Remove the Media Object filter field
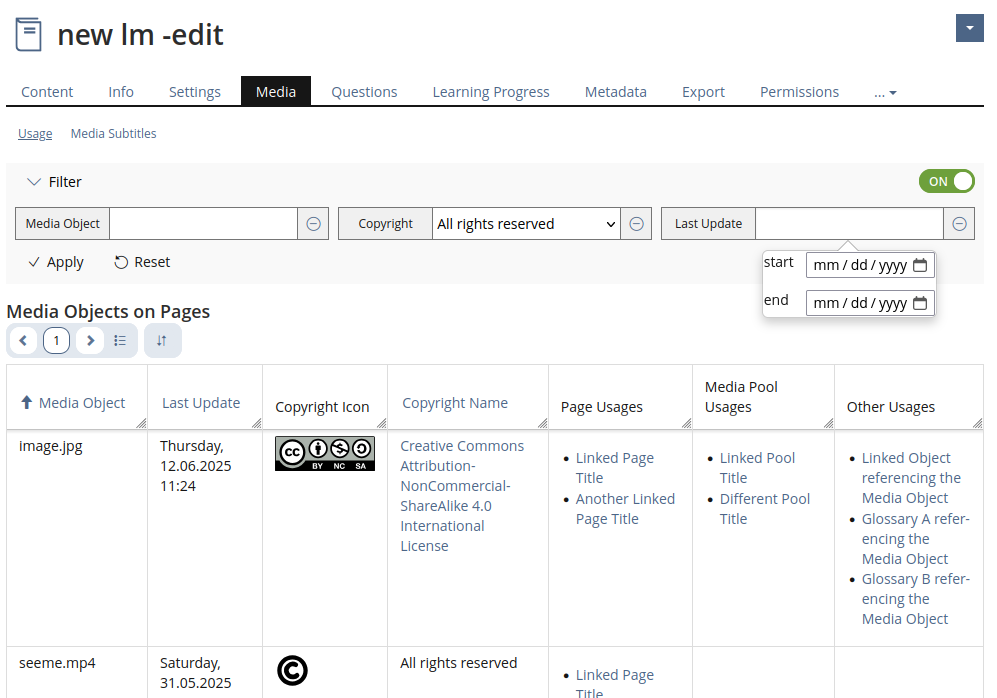The width and height of the screenshot is (997, 698). tap(313, 224)
